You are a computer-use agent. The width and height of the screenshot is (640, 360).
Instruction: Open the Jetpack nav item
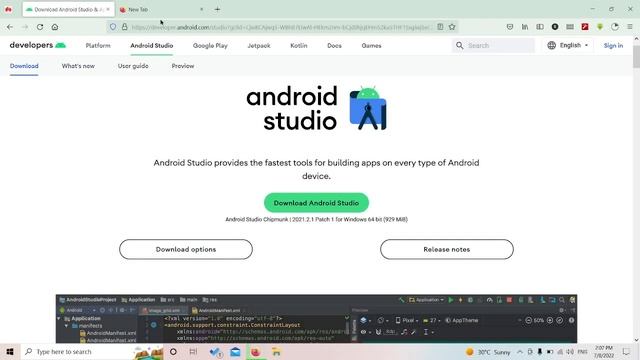click(259, 46)
